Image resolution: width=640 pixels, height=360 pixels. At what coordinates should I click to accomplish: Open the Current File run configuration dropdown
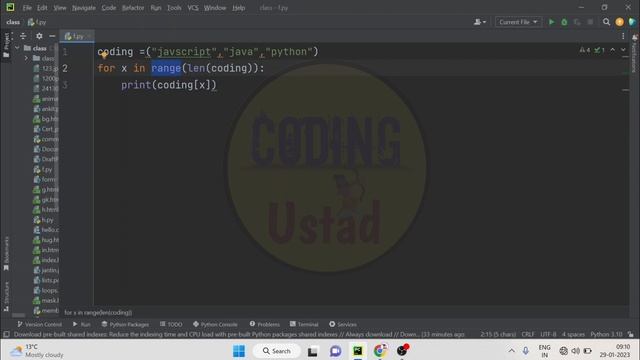[x=518, y=22]
